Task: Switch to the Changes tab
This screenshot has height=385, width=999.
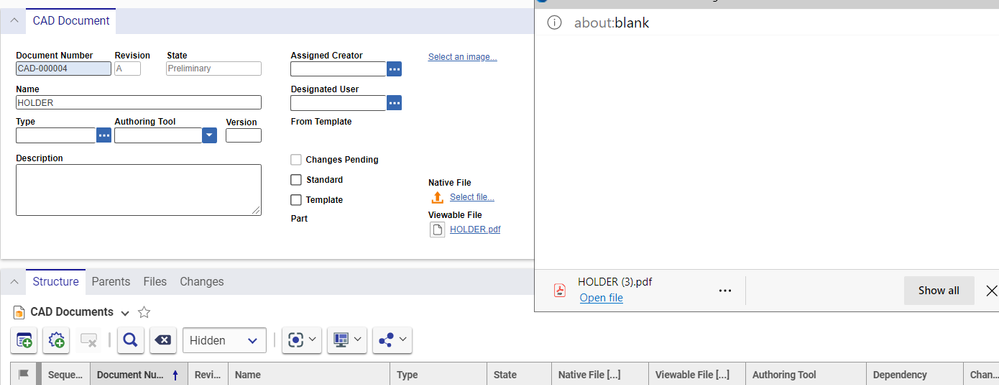Action: pos(201,281)
